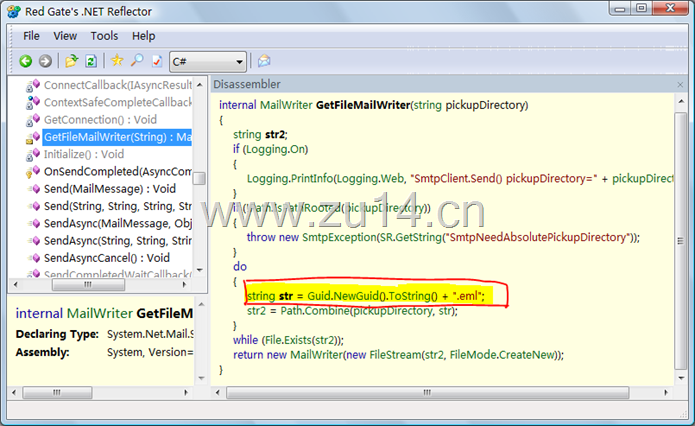The height and width of the screenshot is (426, 695).
Task: Maximize the Reflector window
Action: click(x=641, y=8)
